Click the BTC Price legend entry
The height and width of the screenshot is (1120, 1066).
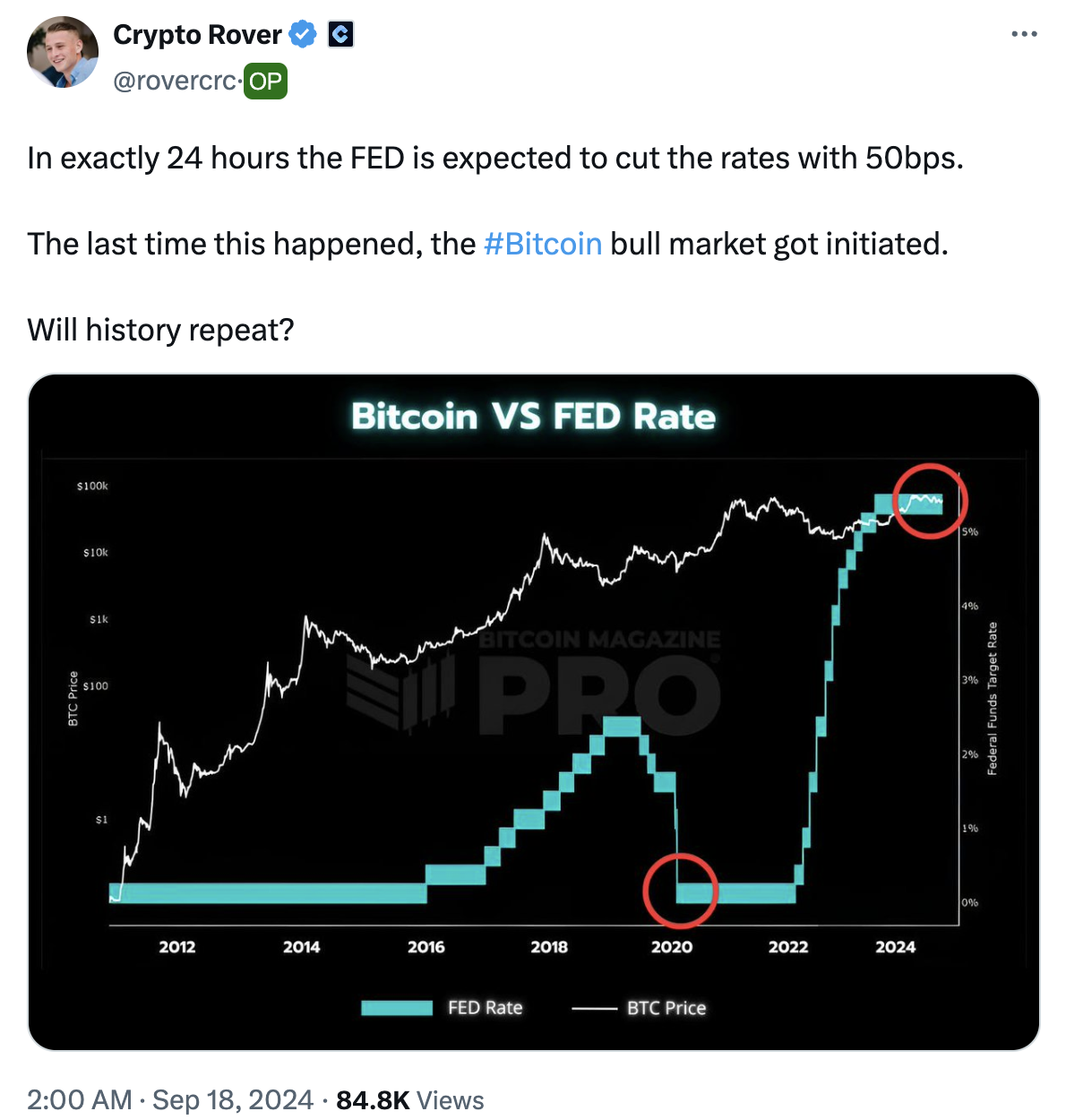pos(666,1008)
